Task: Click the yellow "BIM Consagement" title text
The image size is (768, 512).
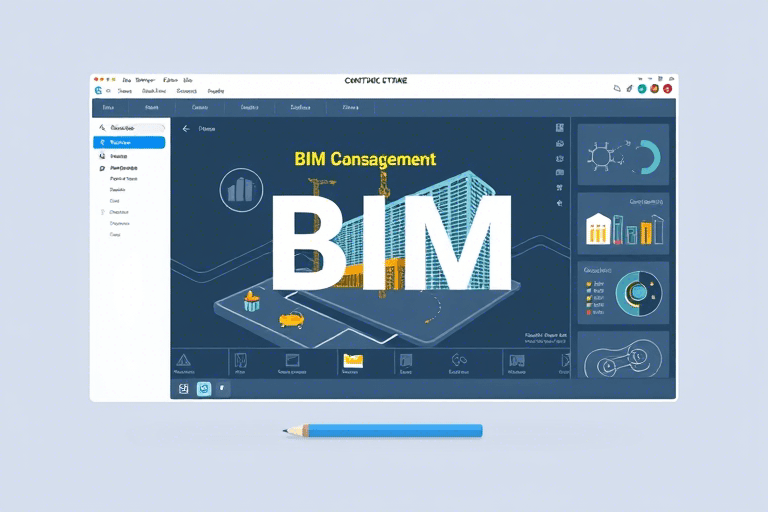Action: (x=365, y=159)
